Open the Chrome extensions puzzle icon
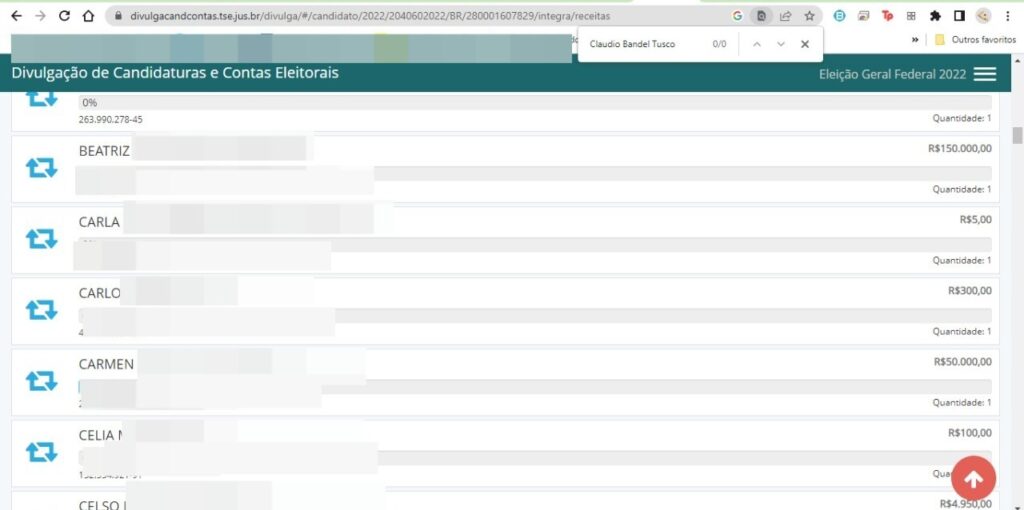 [x=935, y=16]
